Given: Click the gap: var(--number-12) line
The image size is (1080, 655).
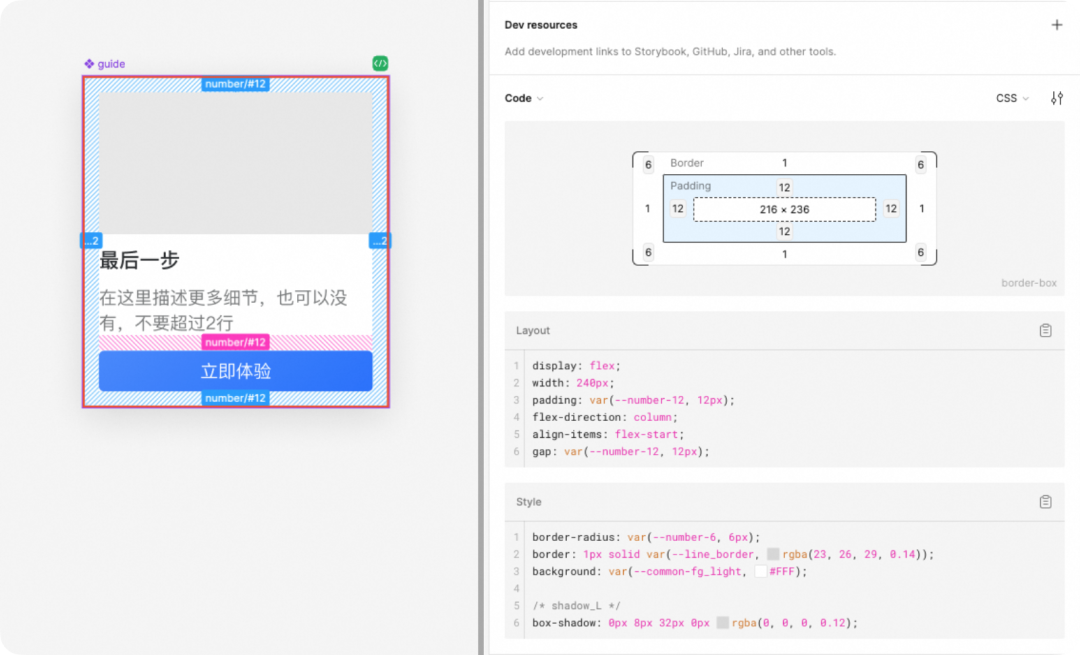Looking at the screenshot, I should click(620, 452).
